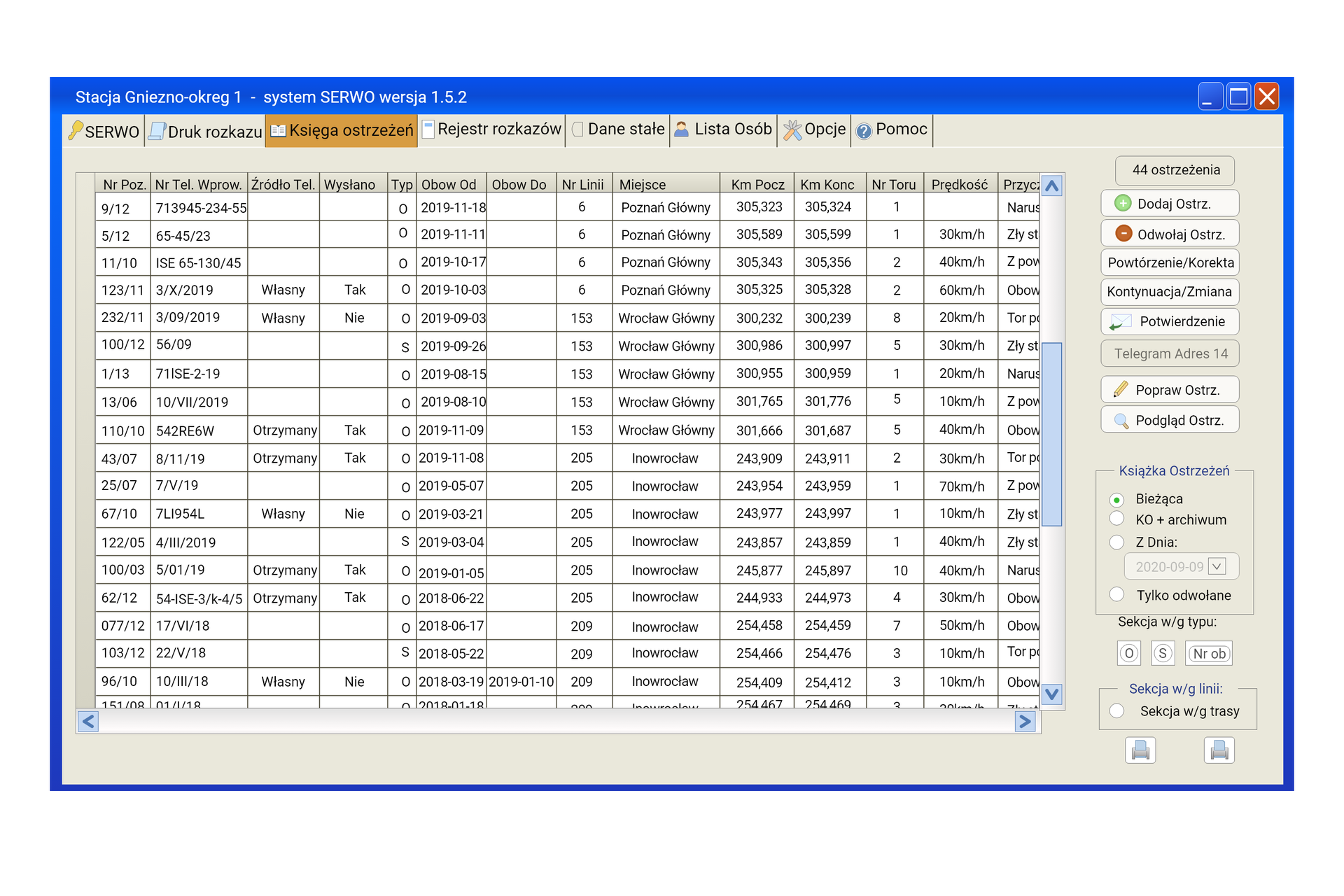Click the left printer icon
The width and height of the screenshot is (1344, 896).
click(1140, 750)
